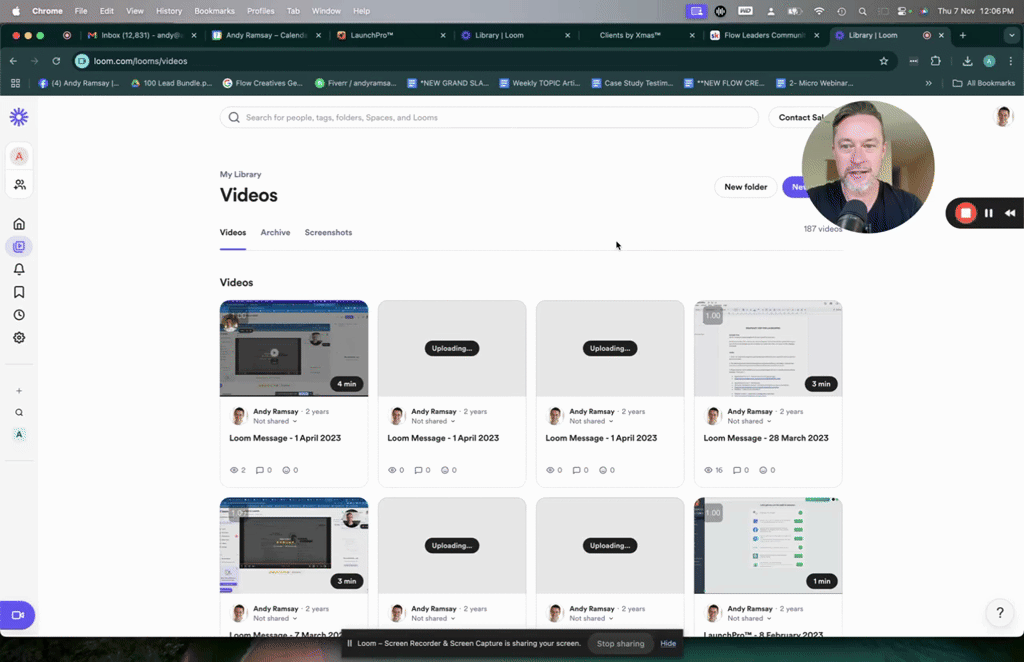The width and height of the screenshot is (1024, 662).
Task: Open the Chrome tab search dropdown arrow
Action: point(1012,35)
